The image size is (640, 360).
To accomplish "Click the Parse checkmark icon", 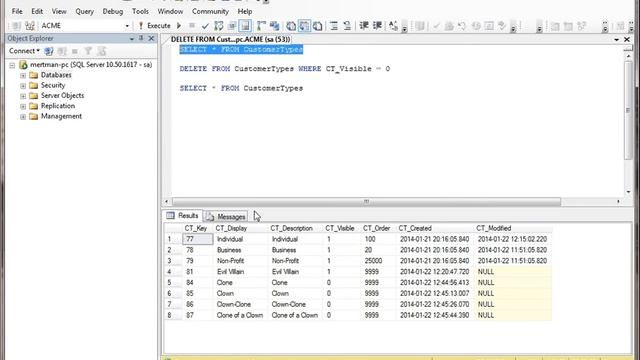I will (205, 26).
